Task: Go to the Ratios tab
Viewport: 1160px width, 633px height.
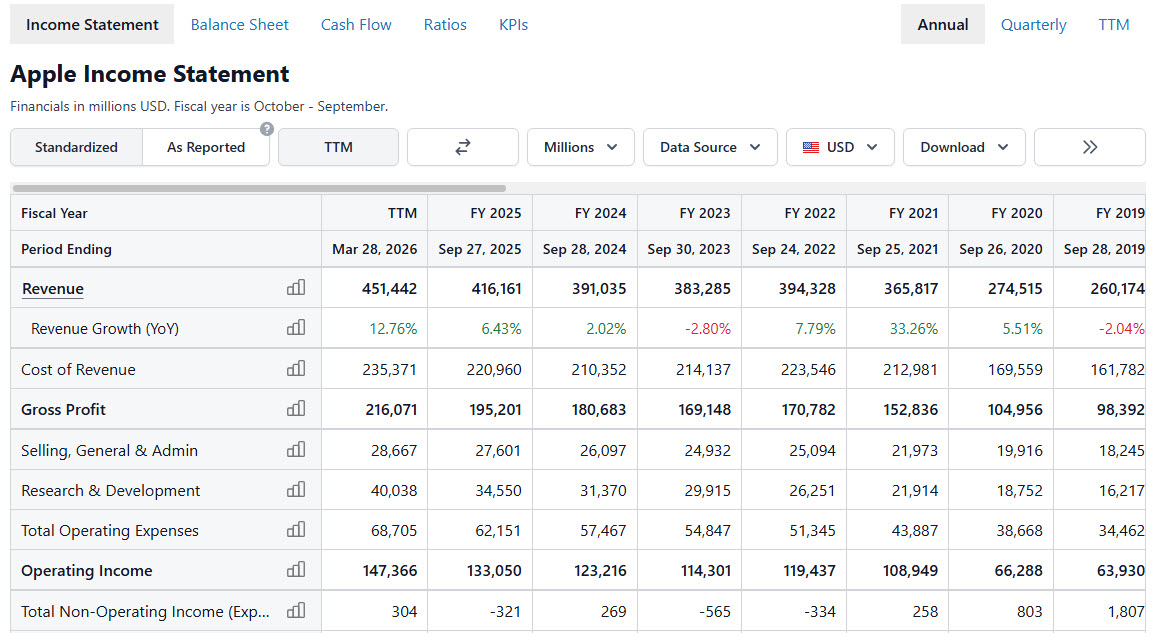Action: point(445,24)
